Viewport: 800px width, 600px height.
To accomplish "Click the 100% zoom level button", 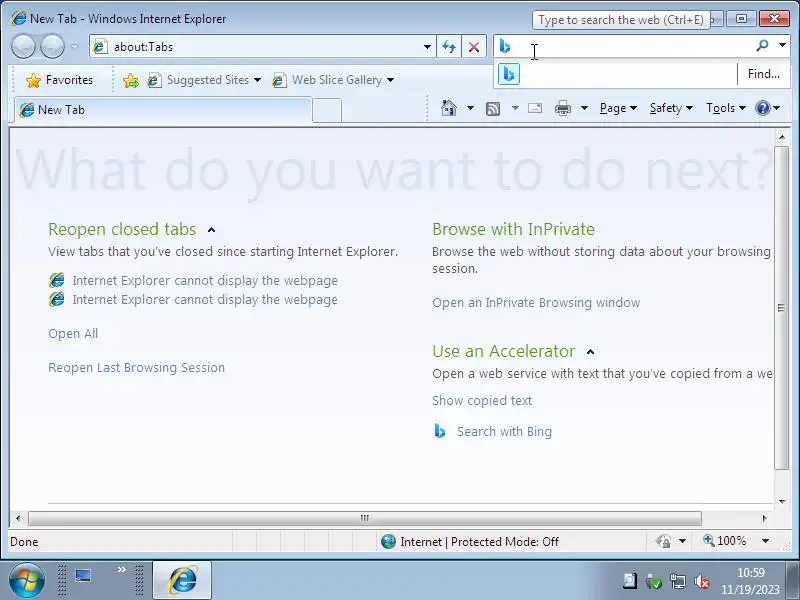I will click(724, 541).
